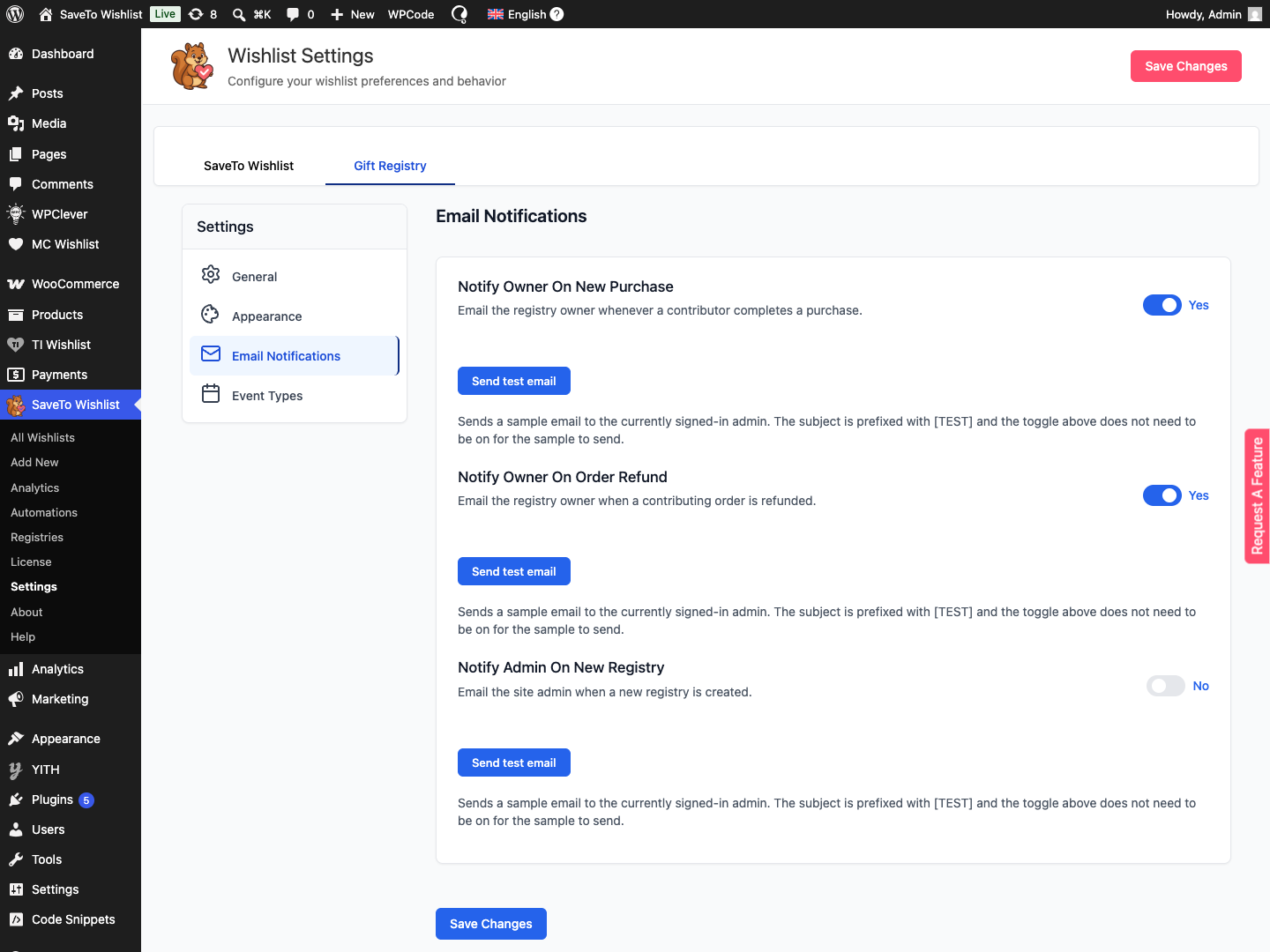Open the English language switcher

click(x=526, y=14)
